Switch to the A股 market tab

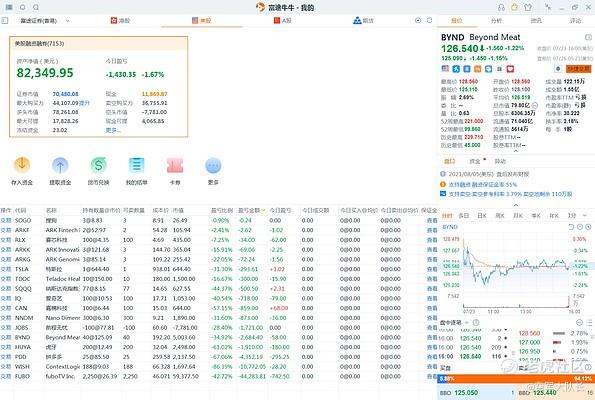(x=283, y=20)
